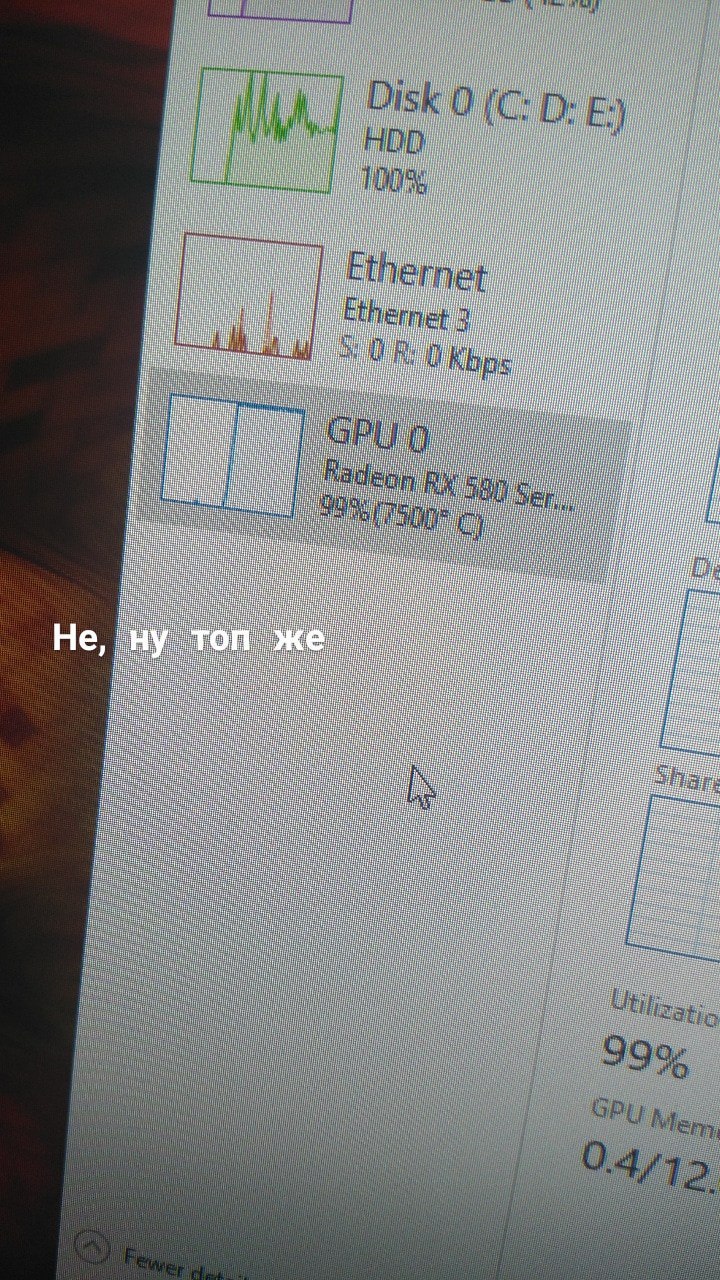Viewport: 720px width, 1280px height.
Task: Open the Ethernet throughput graph thumbnail
Action: pos(248,297)
